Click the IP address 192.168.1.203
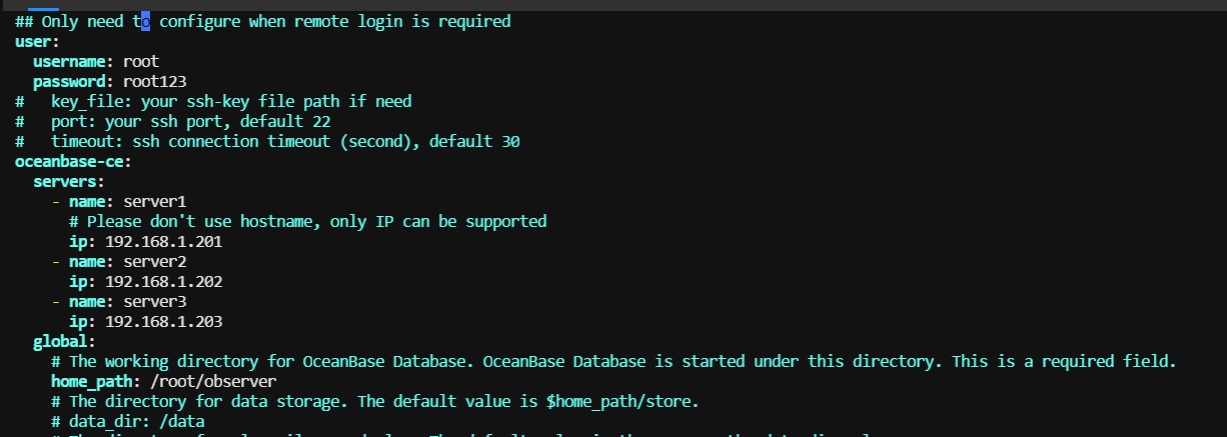Image resolution: width=1227 pixels, height=437 pixels. tap(164, 321)
